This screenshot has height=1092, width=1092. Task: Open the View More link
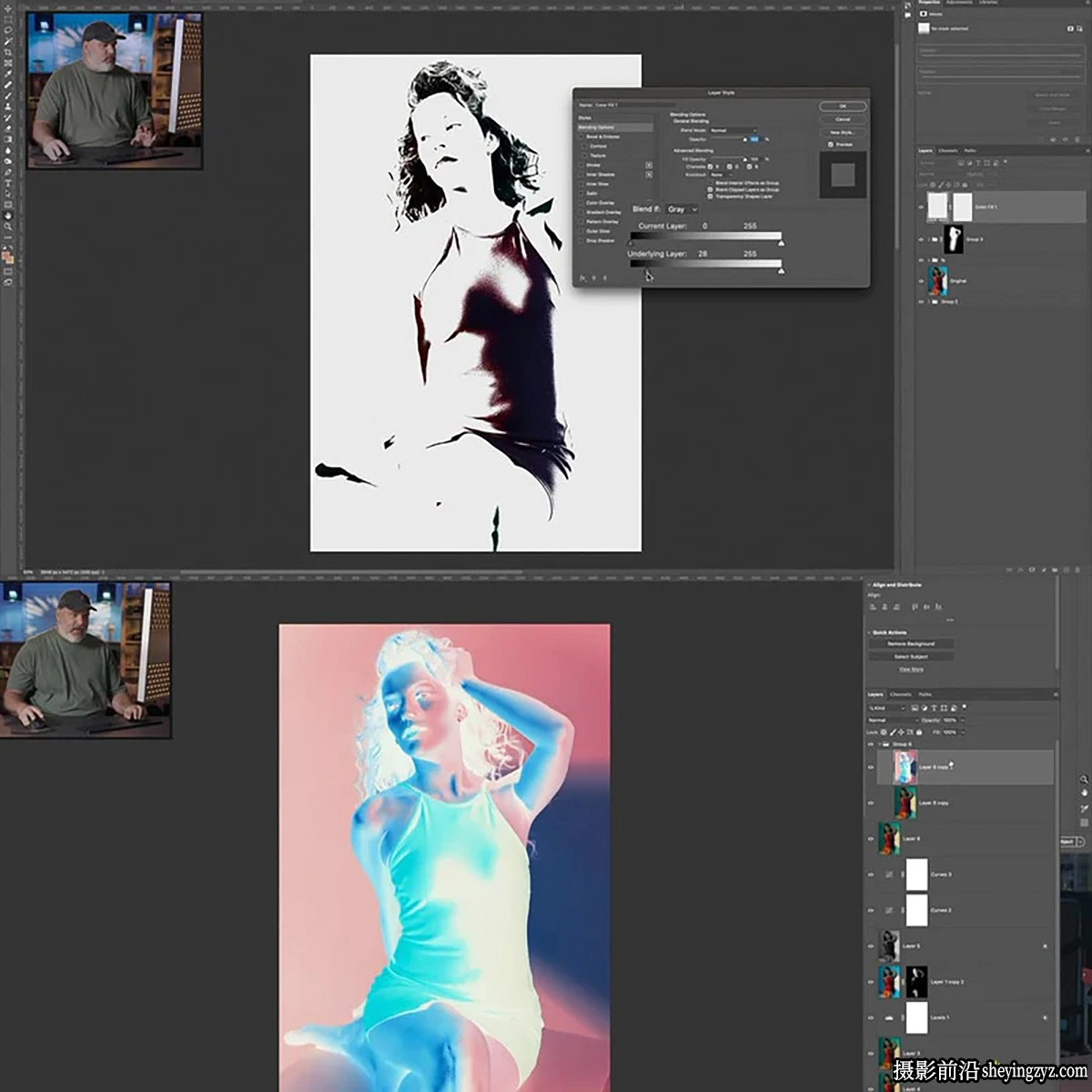[x=911, y=670]
